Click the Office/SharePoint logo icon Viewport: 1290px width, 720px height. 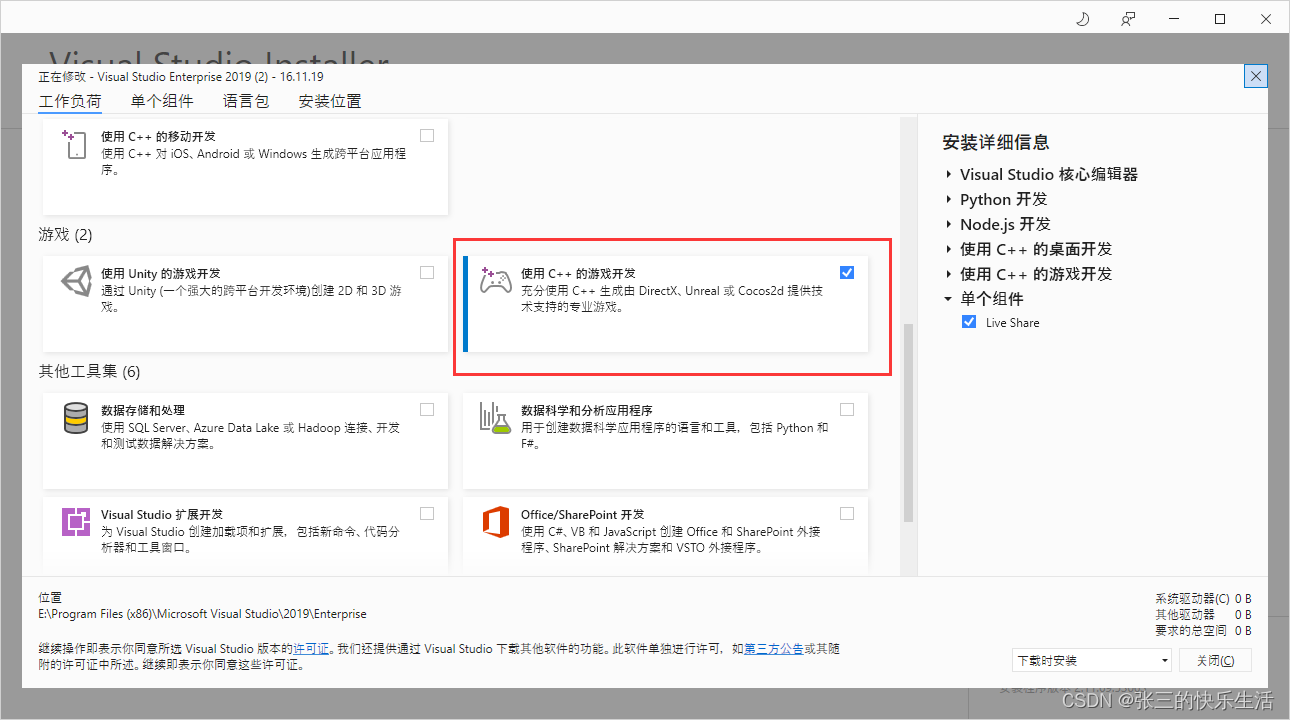pos(496,521)
